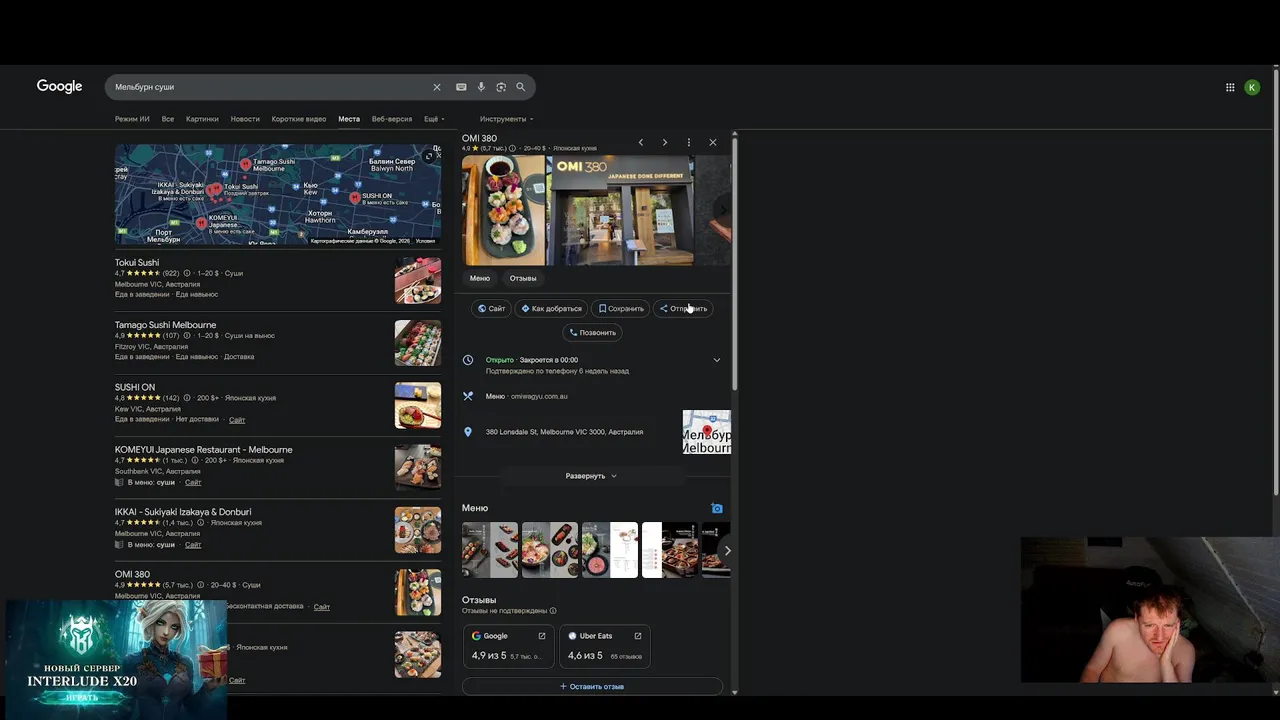
Task: Open the omiwagyu.com.au menu link
Action: 539,396
